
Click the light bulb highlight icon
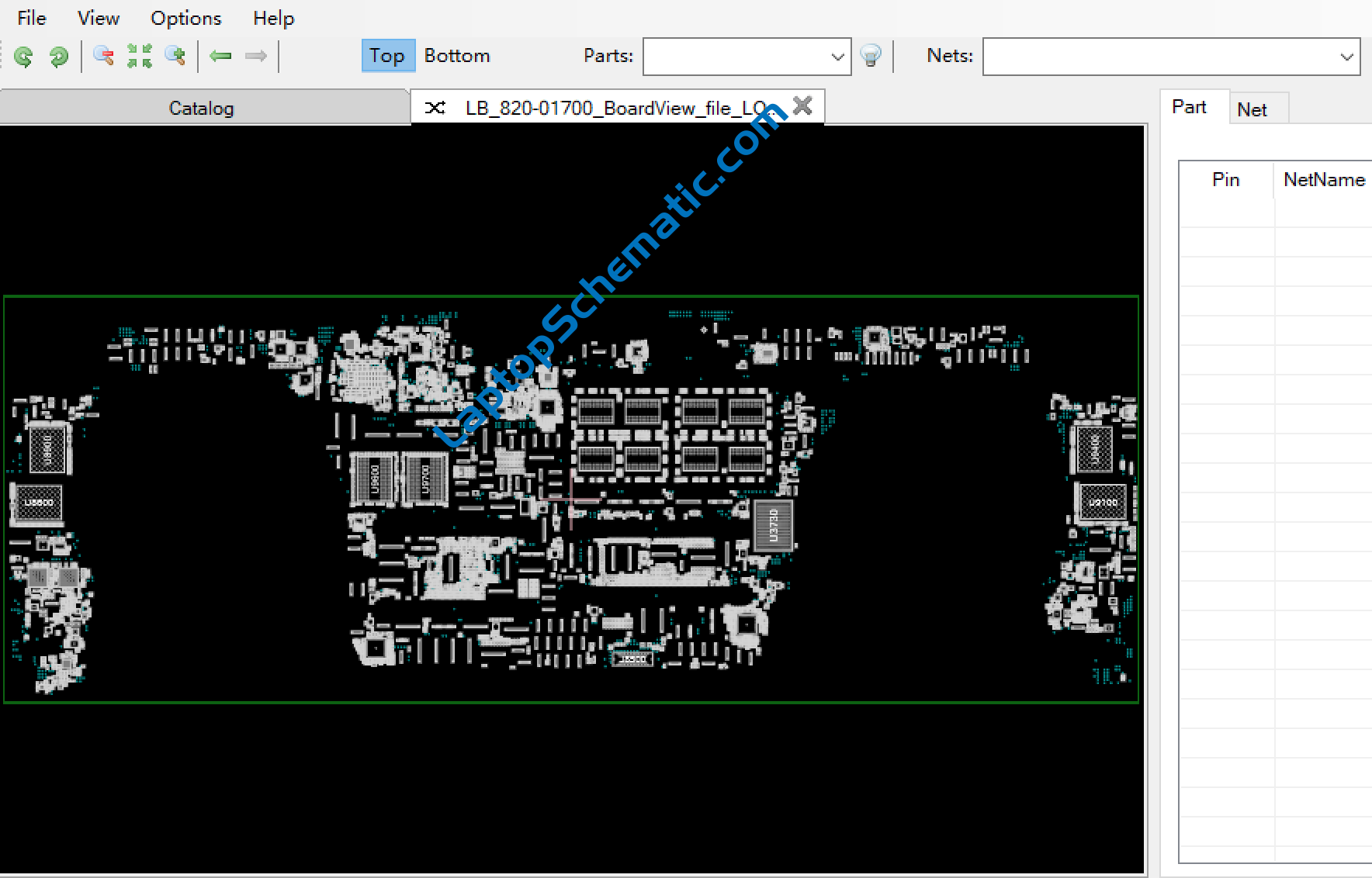(x=871, y=56)
